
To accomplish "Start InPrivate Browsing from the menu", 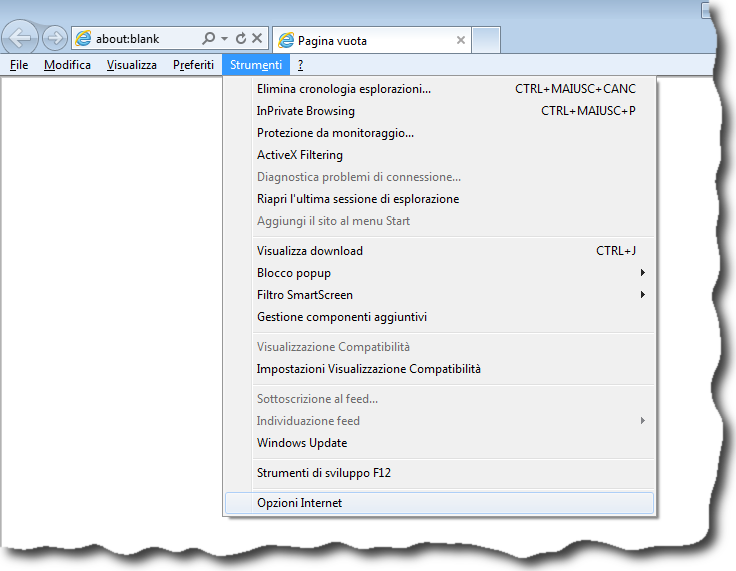I will pos(306,111).
